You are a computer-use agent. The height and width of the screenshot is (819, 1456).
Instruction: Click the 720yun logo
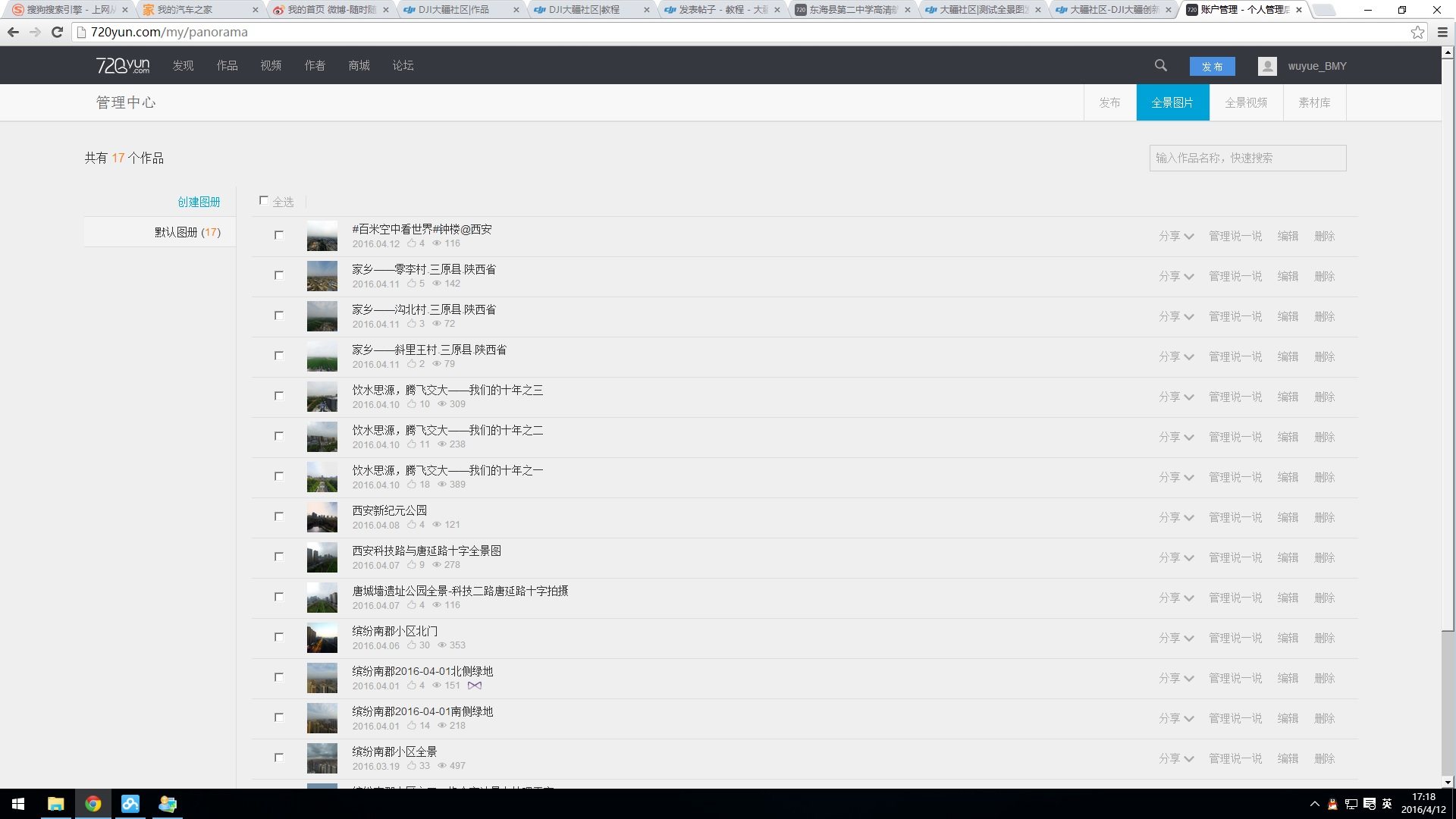click(123, 66)
